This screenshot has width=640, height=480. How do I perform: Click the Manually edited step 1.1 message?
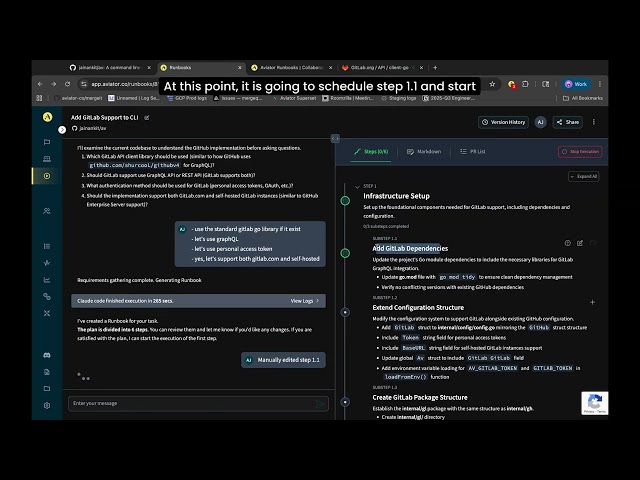(x=283, y=360)
